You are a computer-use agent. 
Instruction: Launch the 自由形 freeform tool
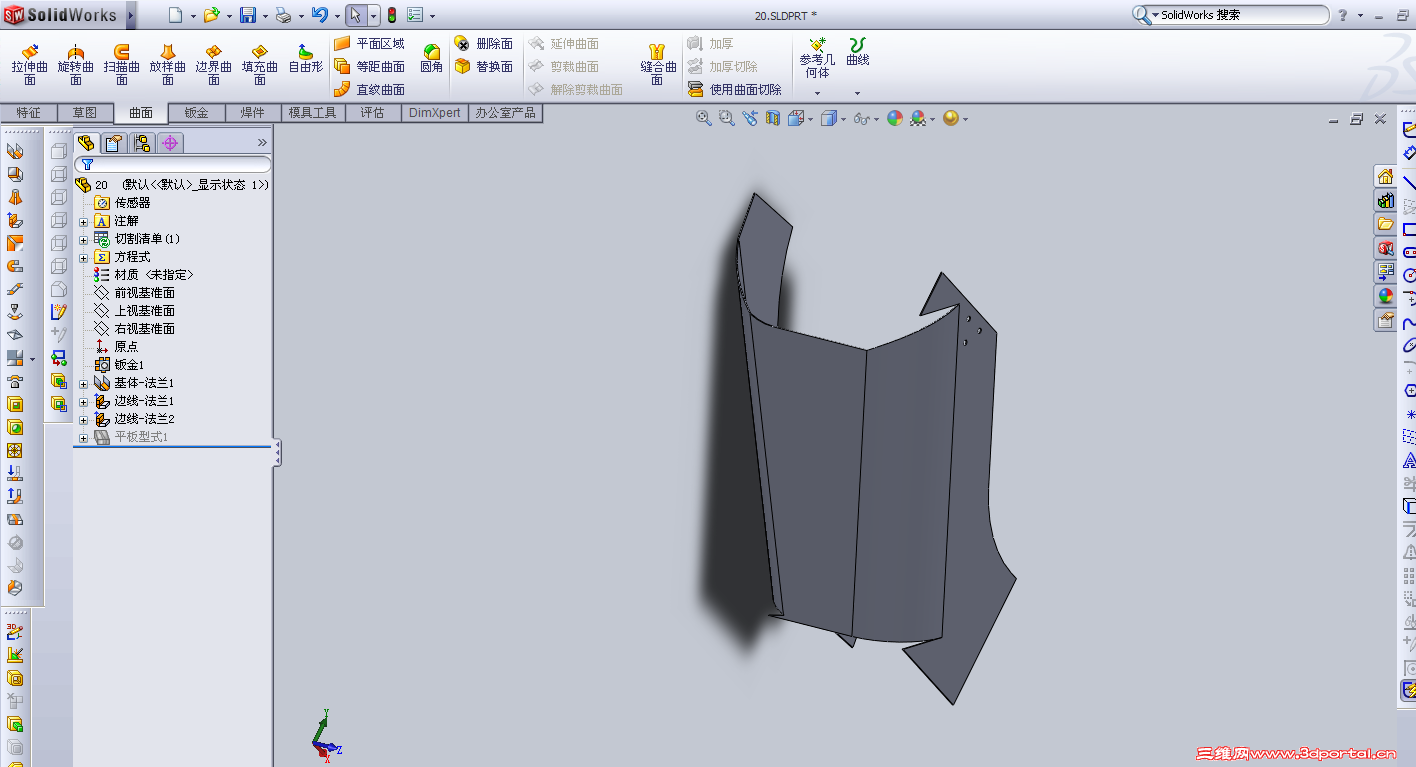tap(305, 59)
